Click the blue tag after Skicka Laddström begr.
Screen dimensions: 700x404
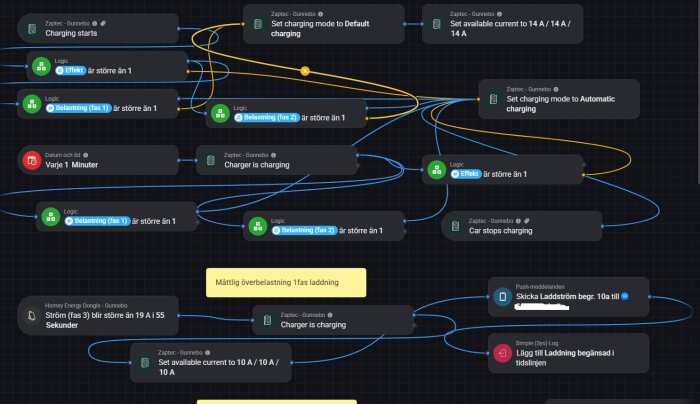point(625,296)
